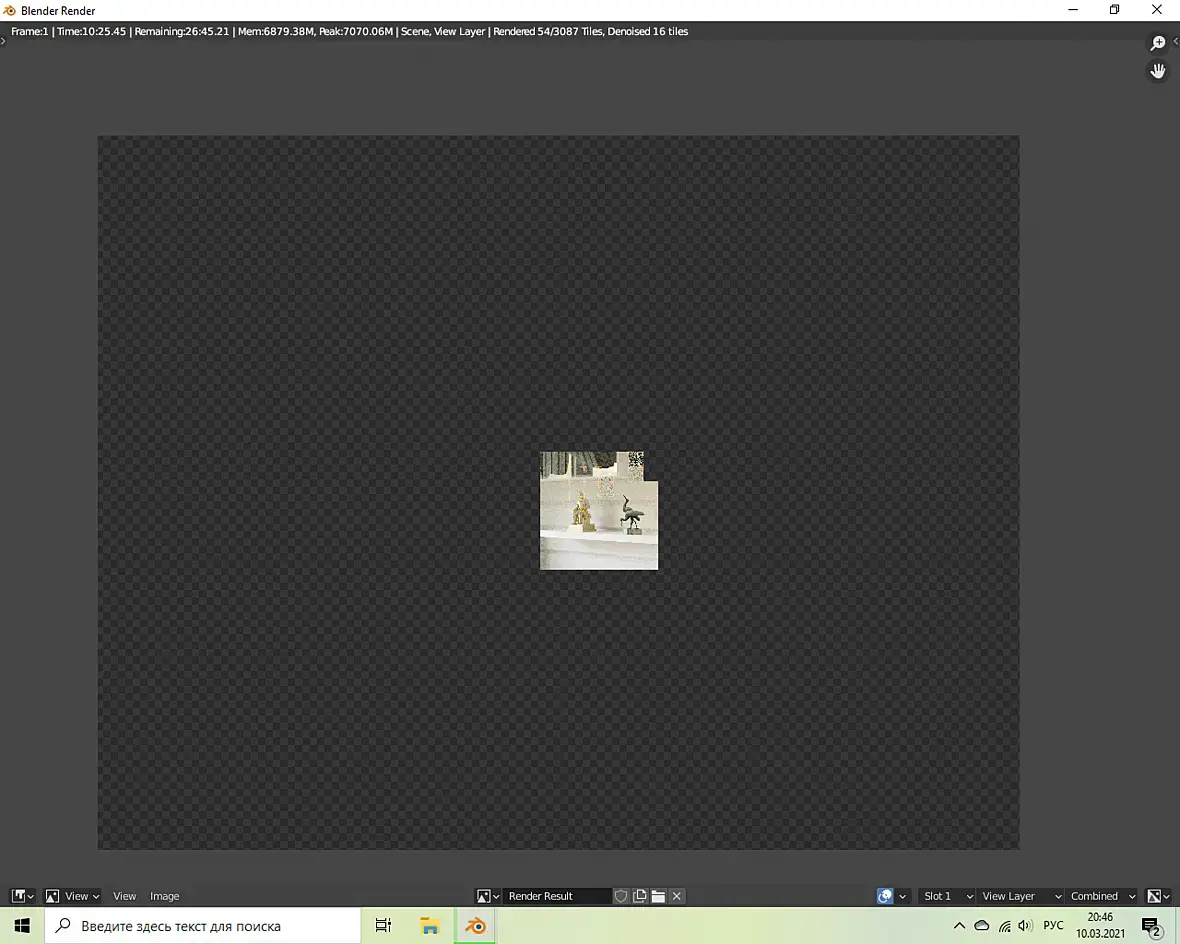1180x944 pixels.
Task: Open the View Layer dropdown
Action: [x=1021, y=896]
